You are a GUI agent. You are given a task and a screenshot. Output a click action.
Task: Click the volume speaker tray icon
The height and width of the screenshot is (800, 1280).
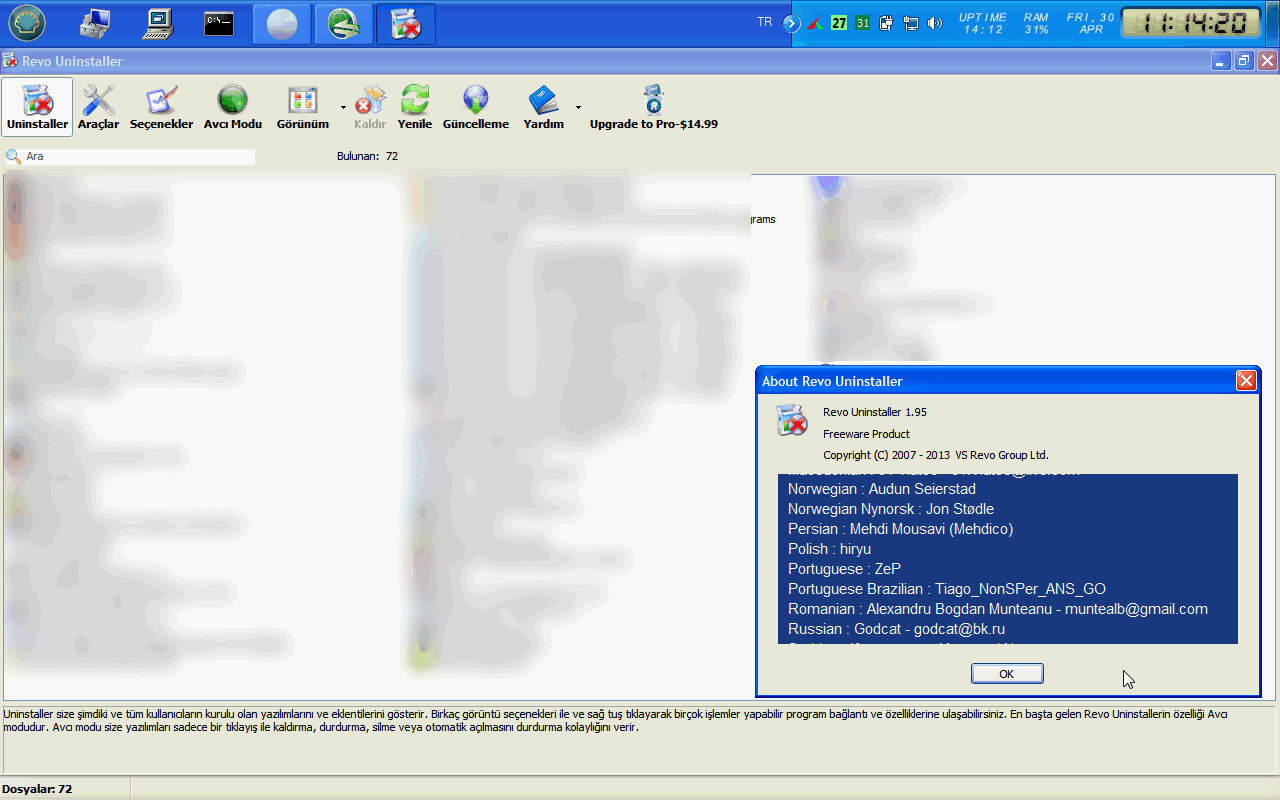pyautogui.click(x=935, y=23)
